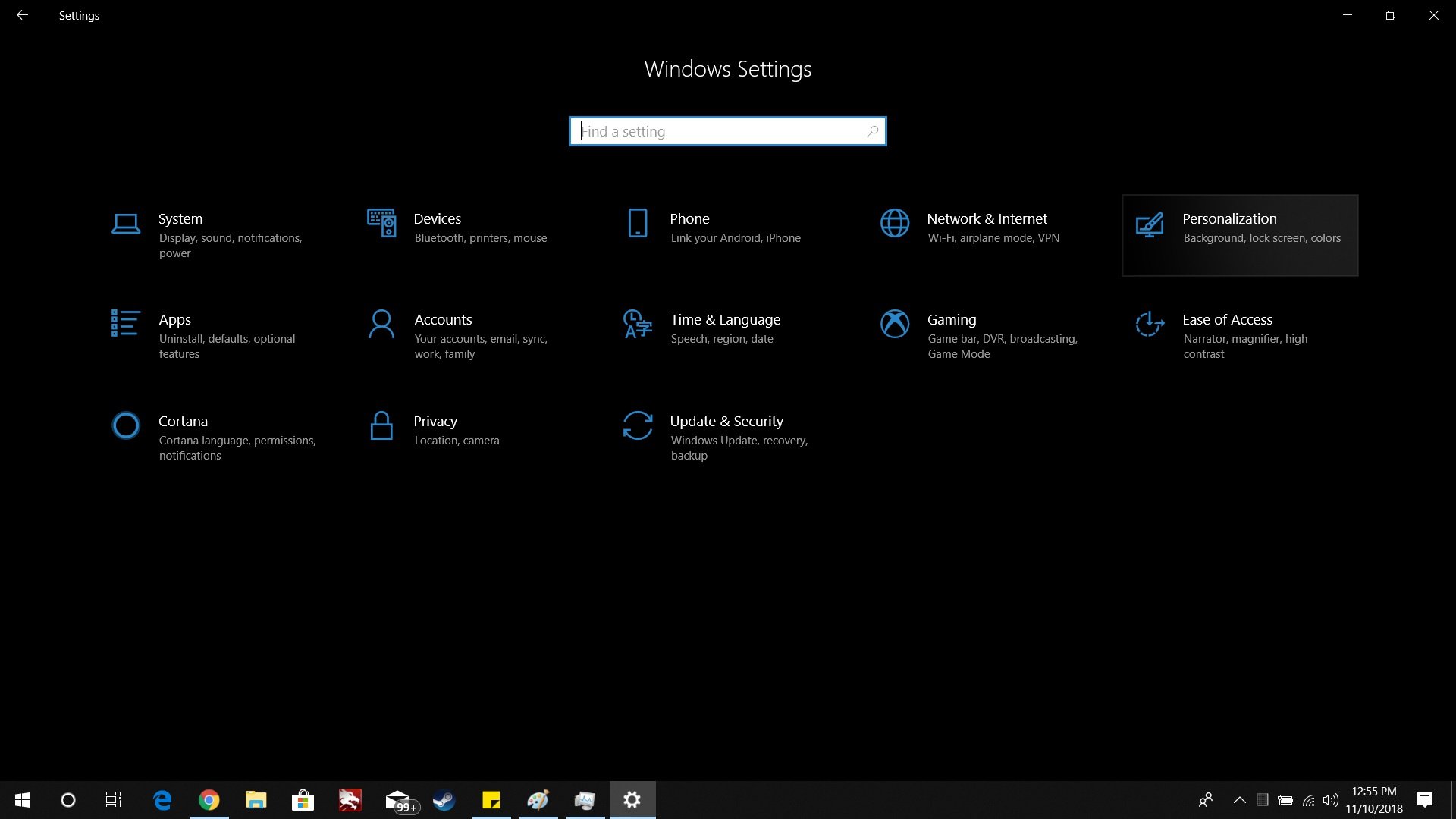This screenshot has width=1456, height=819.
Task: Click the search magnifier in Find a setting
Action: tap(873, 131)
